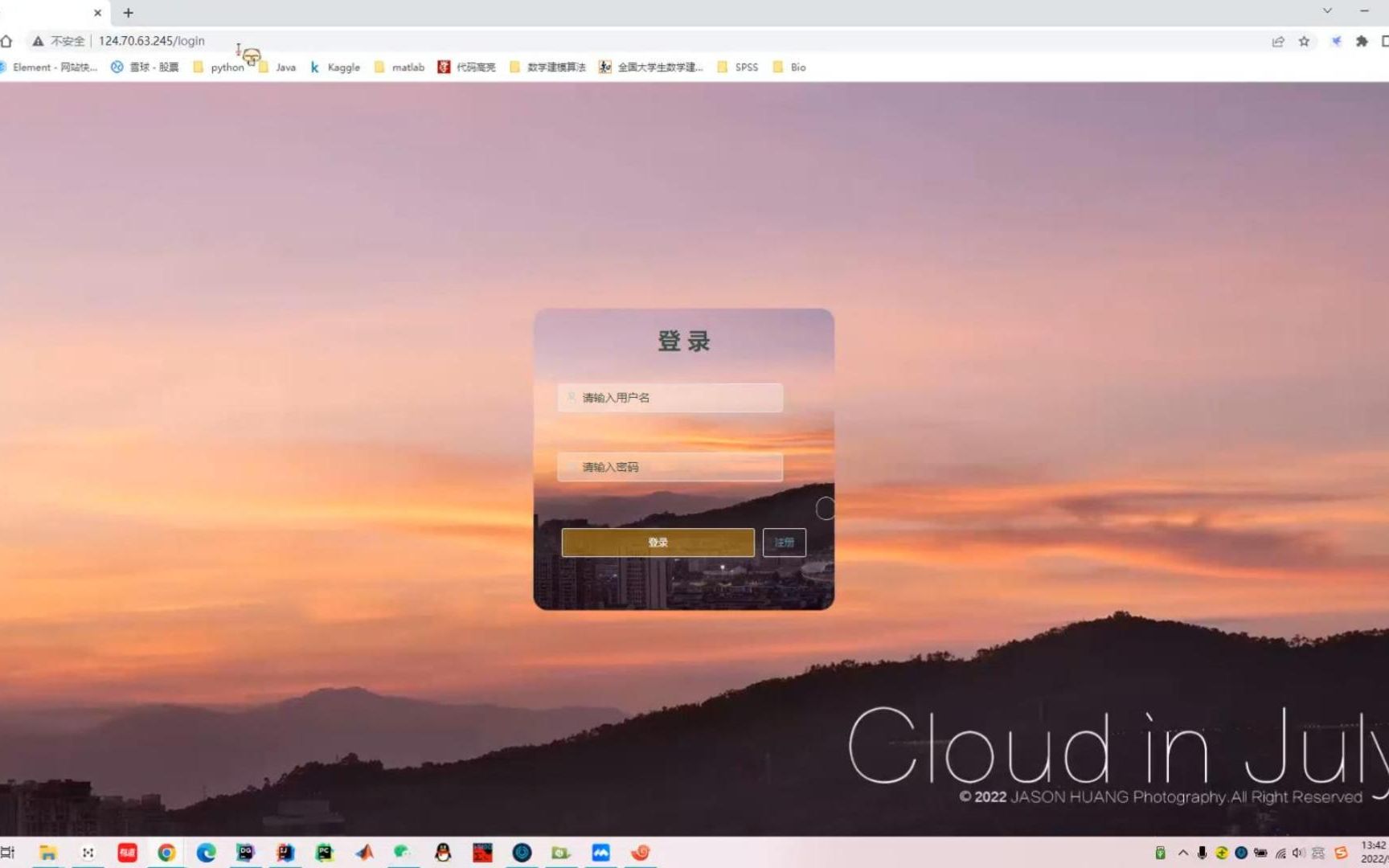Viewport: 1389px width, 868px height.
Task: Open the 雪球 - 股票 bookmark
Action: coord(145,68)
